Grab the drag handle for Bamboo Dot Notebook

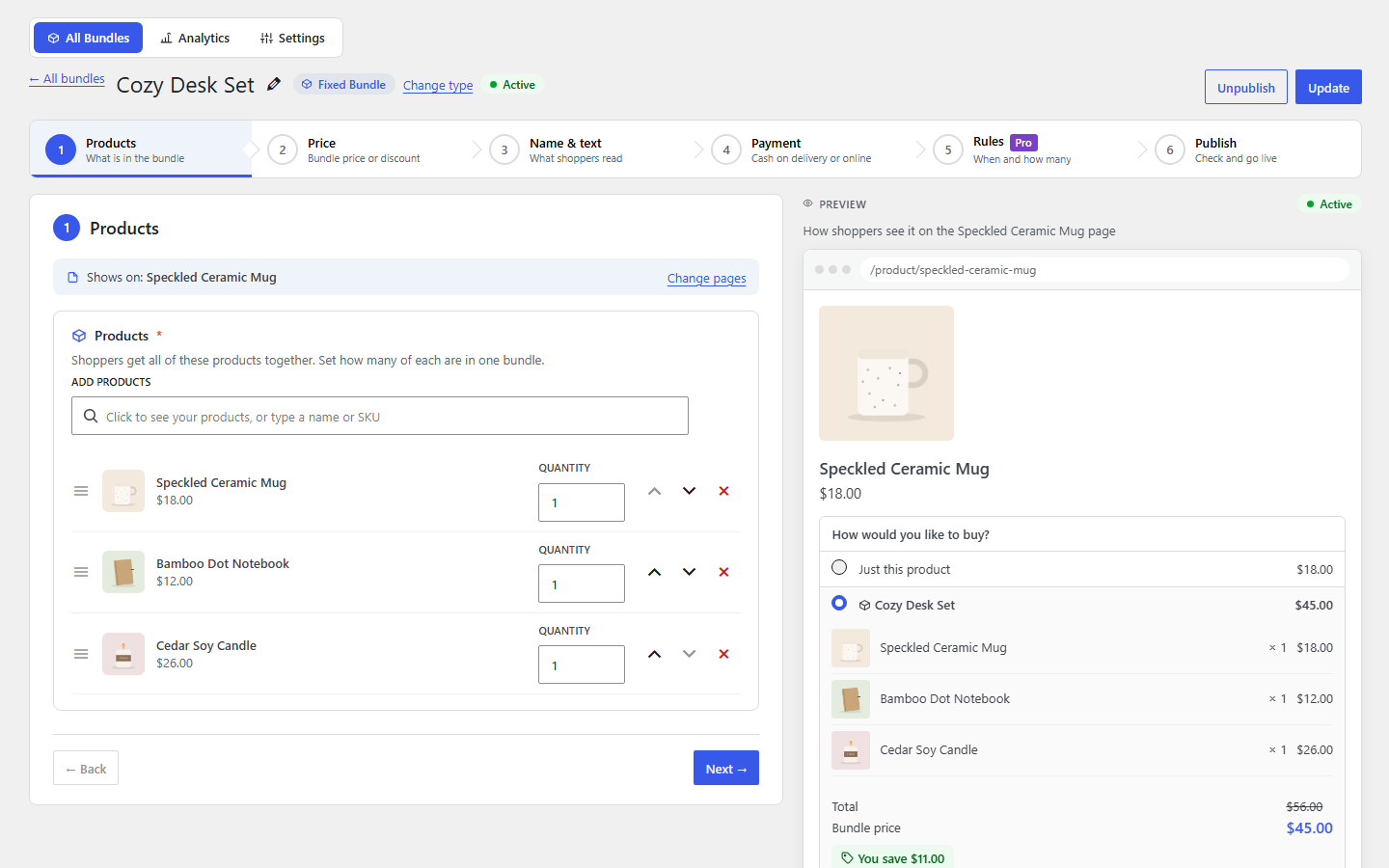point(81,572)
